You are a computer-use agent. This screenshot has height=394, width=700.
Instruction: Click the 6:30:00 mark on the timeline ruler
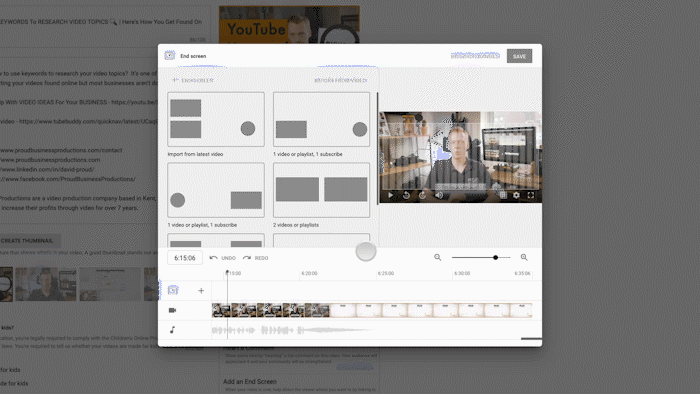[x=462, y=273]
